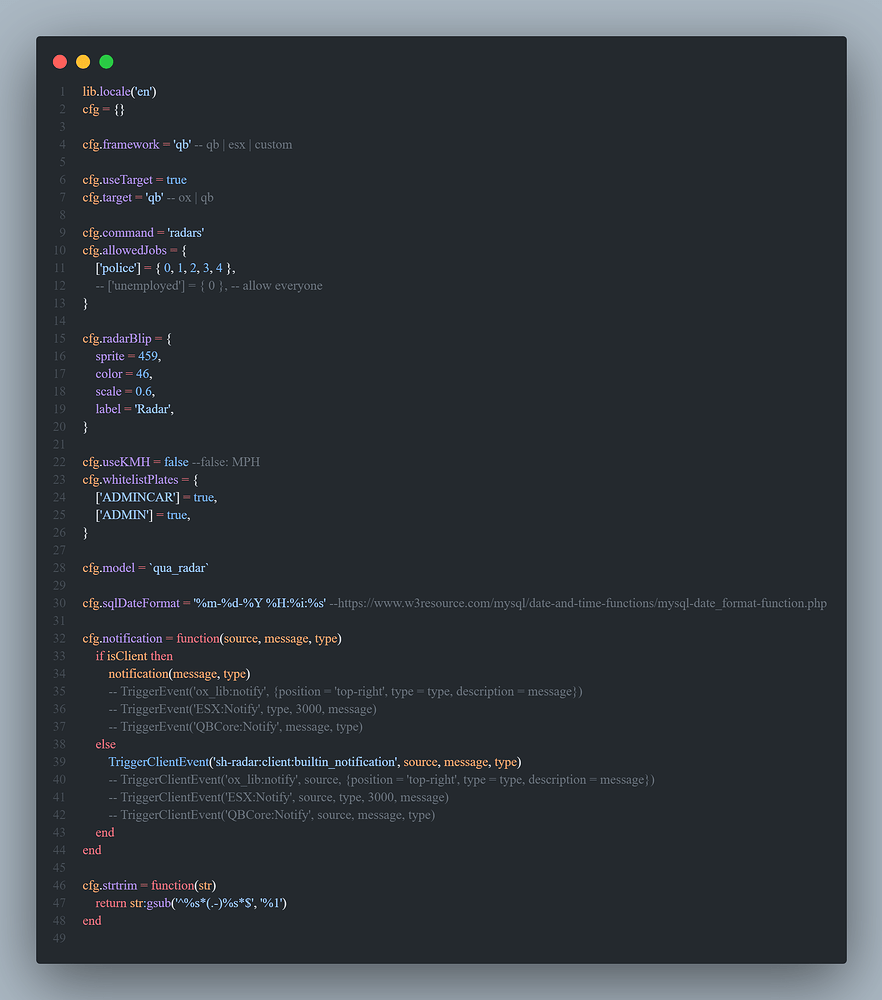This screenshot has width=882, height=1000.
Task: Click the 'qua_radar' model string
Action: [x=179, y=568]
